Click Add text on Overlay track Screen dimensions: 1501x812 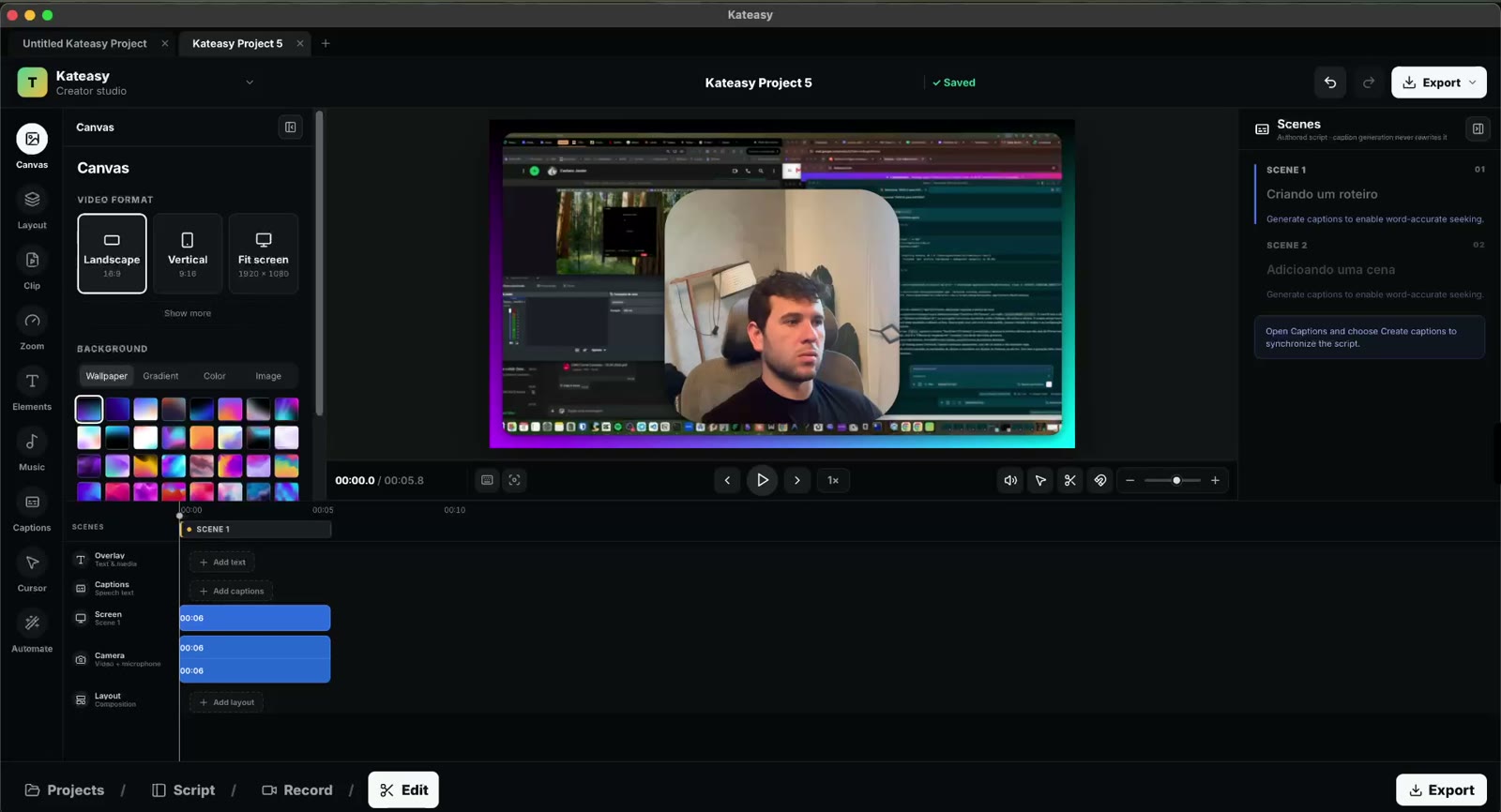(222, 563)
